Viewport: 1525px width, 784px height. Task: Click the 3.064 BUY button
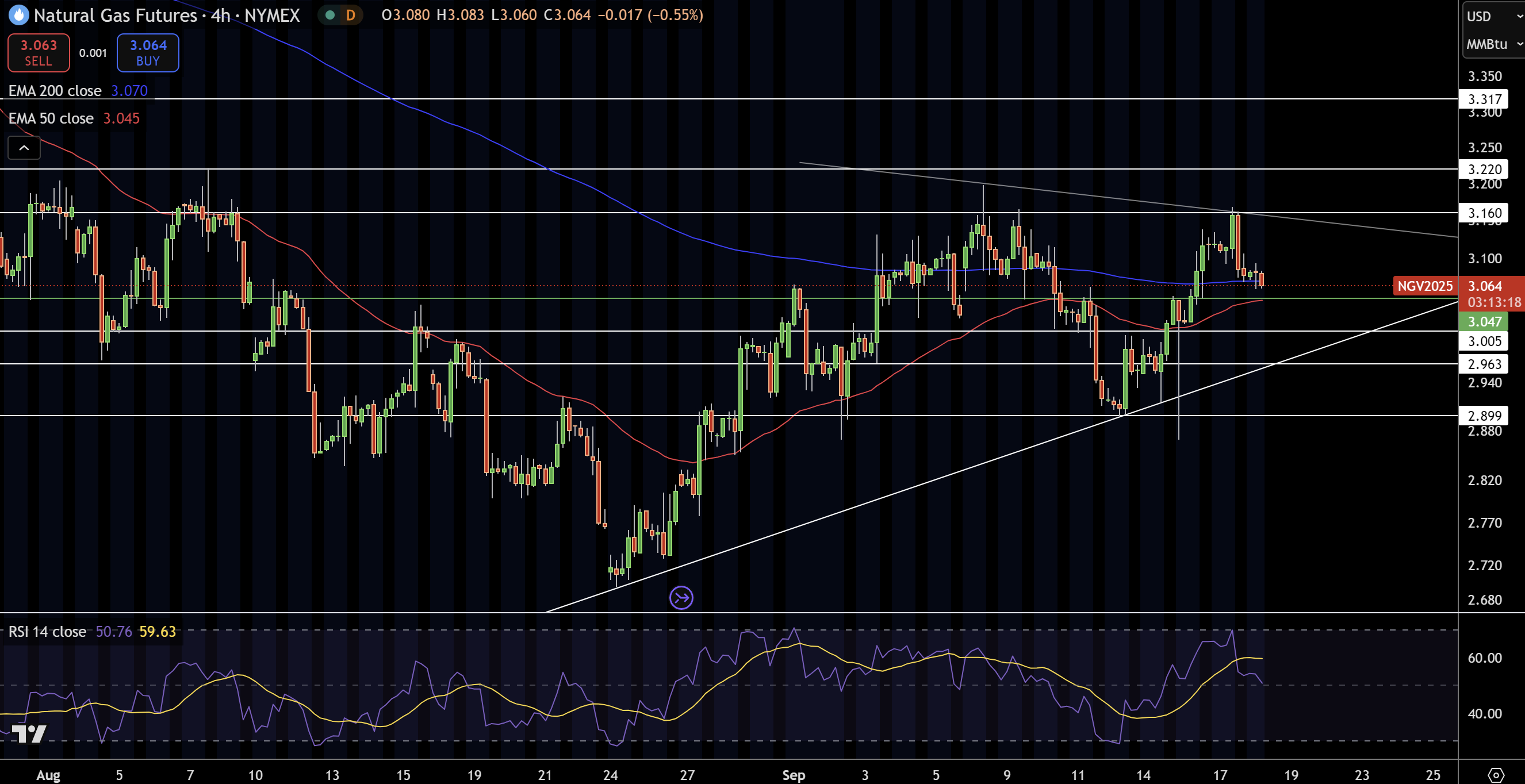(x=148, y=53)
